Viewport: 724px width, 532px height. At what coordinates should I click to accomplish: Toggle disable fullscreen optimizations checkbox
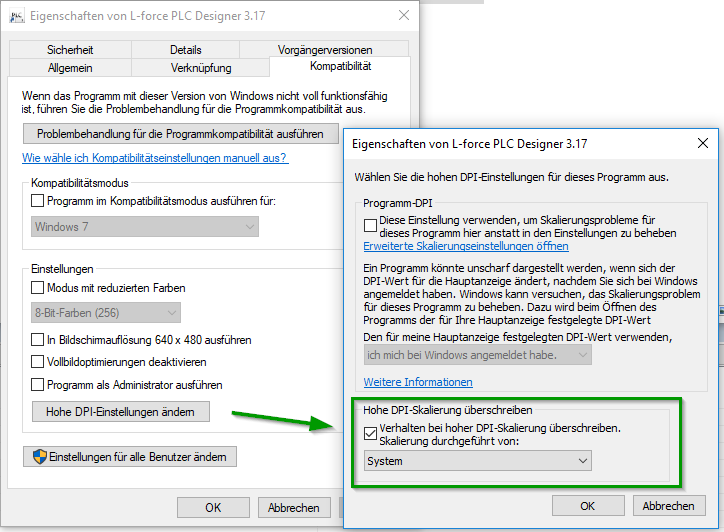tap(39, 362)
